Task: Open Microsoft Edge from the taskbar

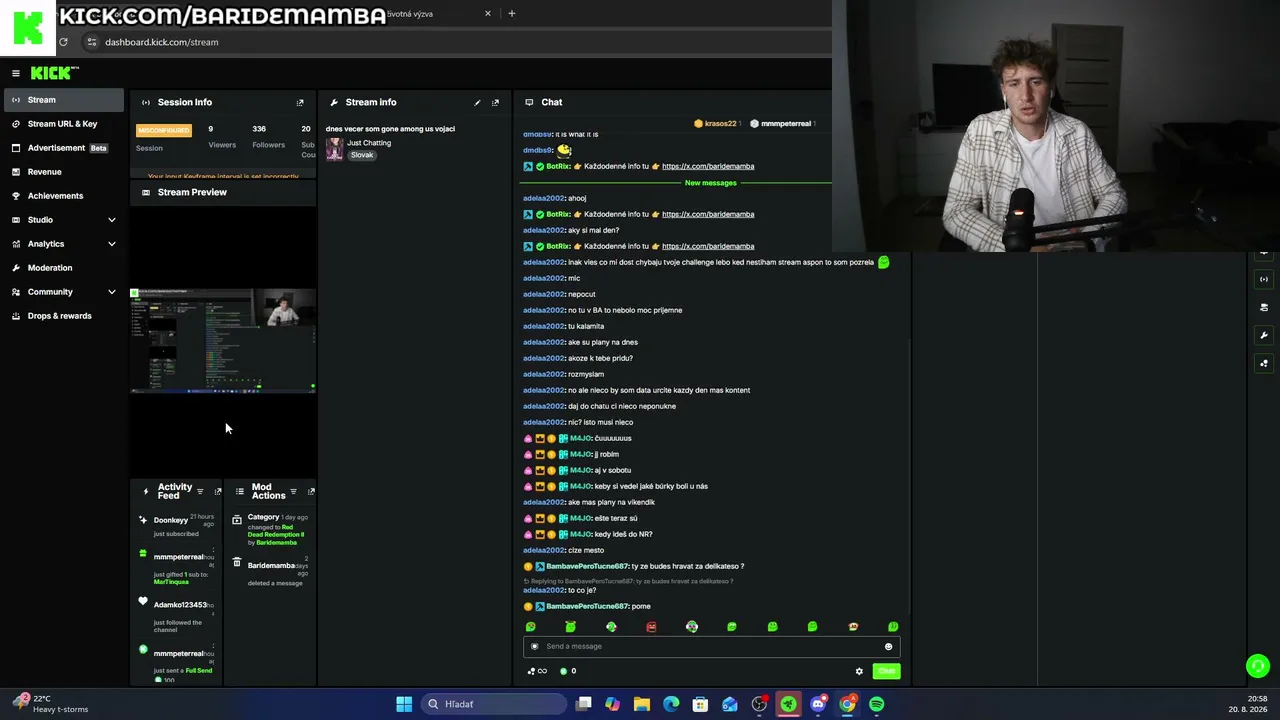Action: coord(671,704)
